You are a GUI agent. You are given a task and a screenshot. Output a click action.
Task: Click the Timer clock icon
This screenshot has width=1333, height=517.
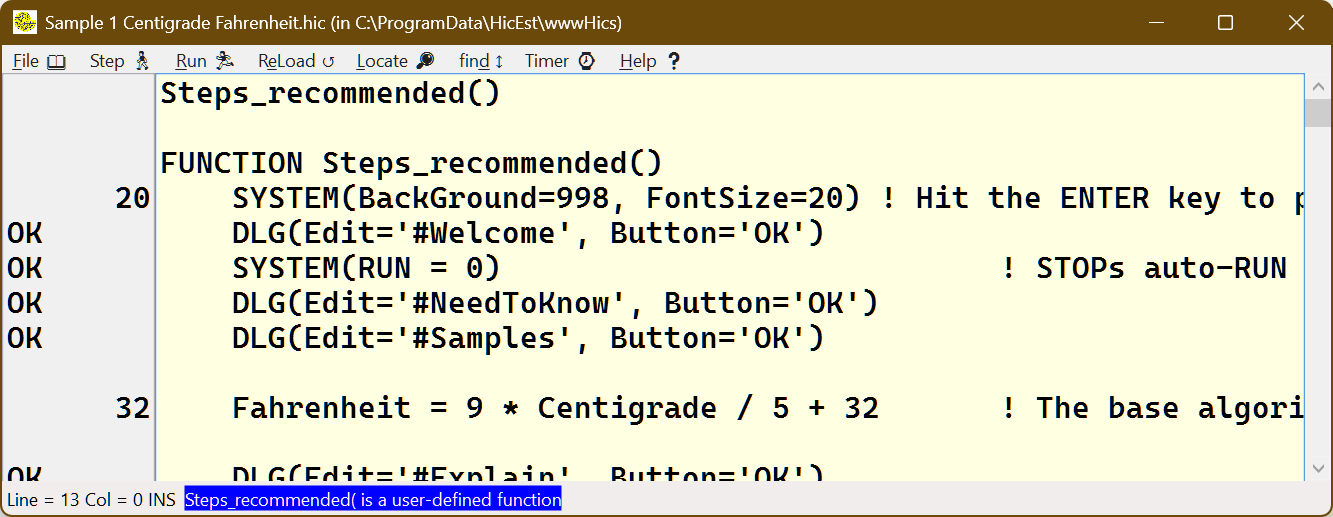[x=587, y=61]
